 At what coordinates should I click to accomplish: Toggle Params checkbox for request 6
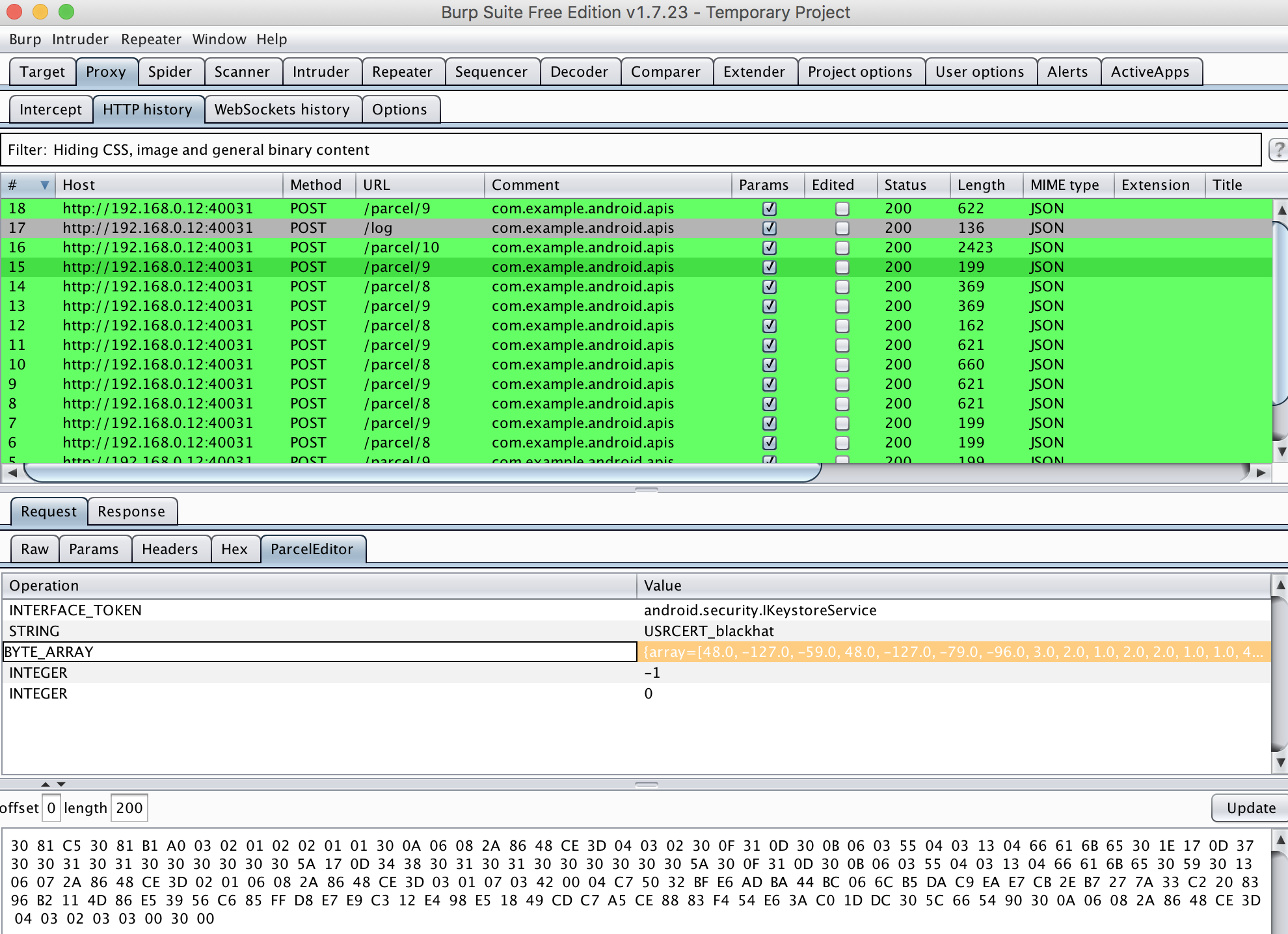770,443
